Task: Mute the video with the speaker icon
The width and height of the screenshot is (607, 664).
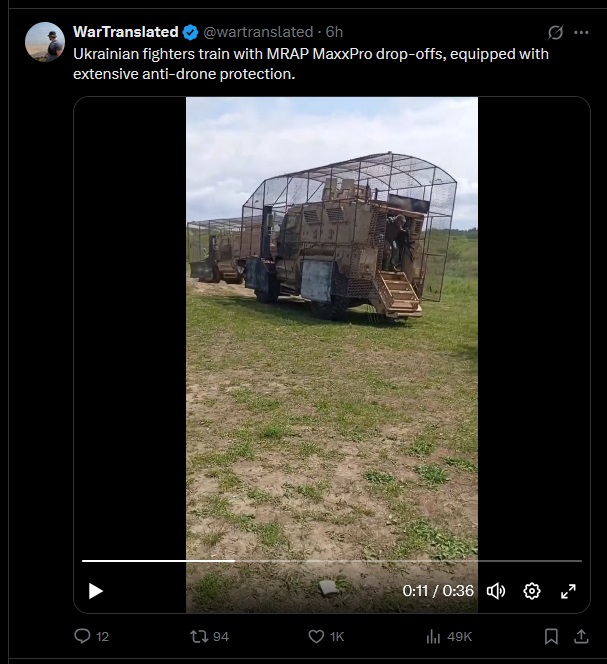Action: pyautogui.click(x=496, y=591)
